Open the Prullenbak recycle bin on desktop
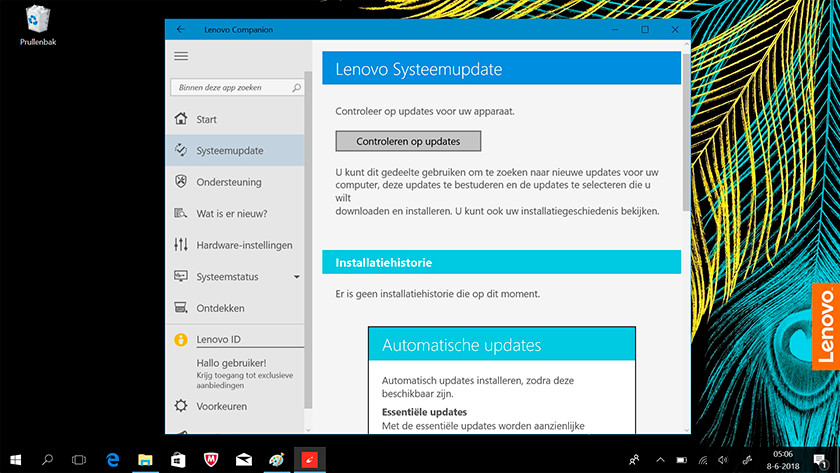This screenshot has width=840, height=473. [38, 25]
